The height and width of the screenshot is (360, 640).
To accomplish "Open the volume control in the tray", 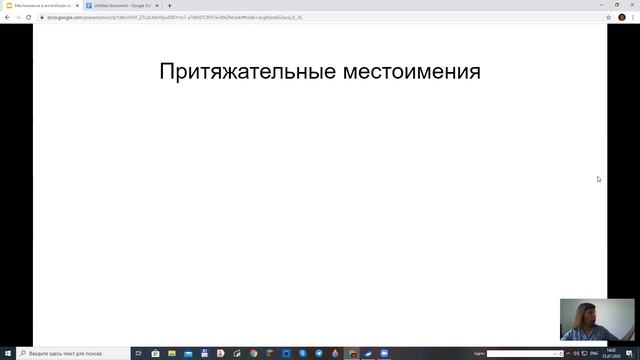I will coord(576,353).
